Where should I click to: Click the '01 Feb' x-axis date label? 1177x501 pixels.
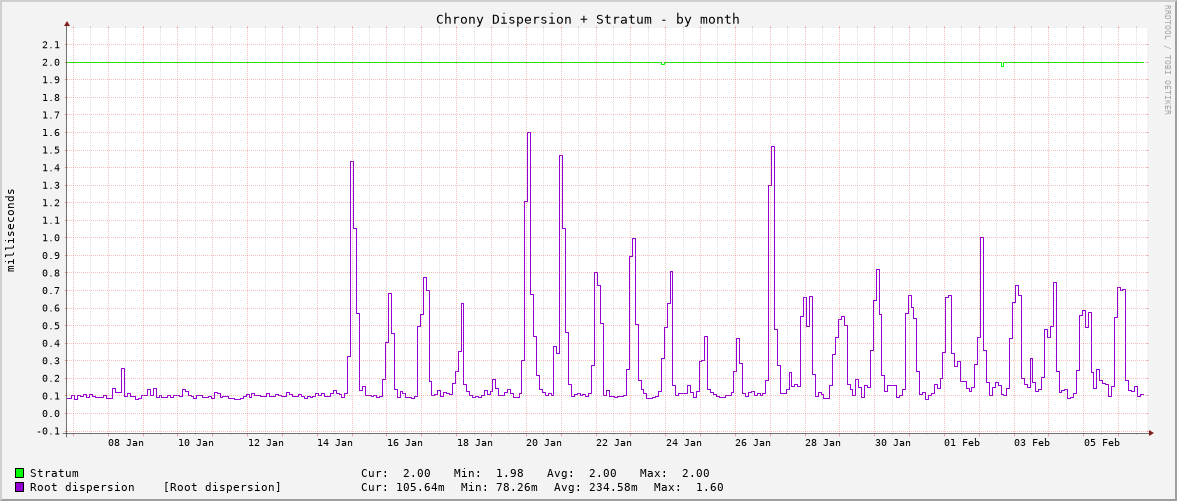tap(963, 443)
